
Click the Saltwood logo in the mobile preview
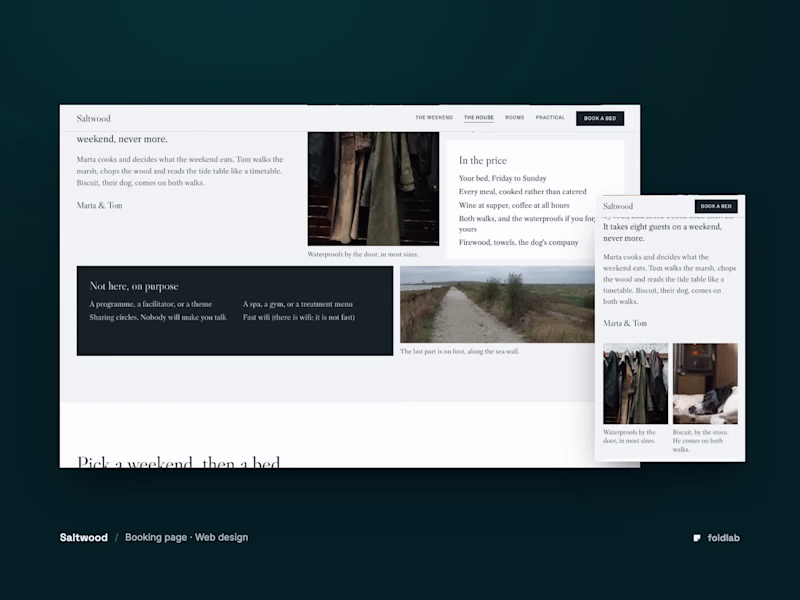click(618, 206)
